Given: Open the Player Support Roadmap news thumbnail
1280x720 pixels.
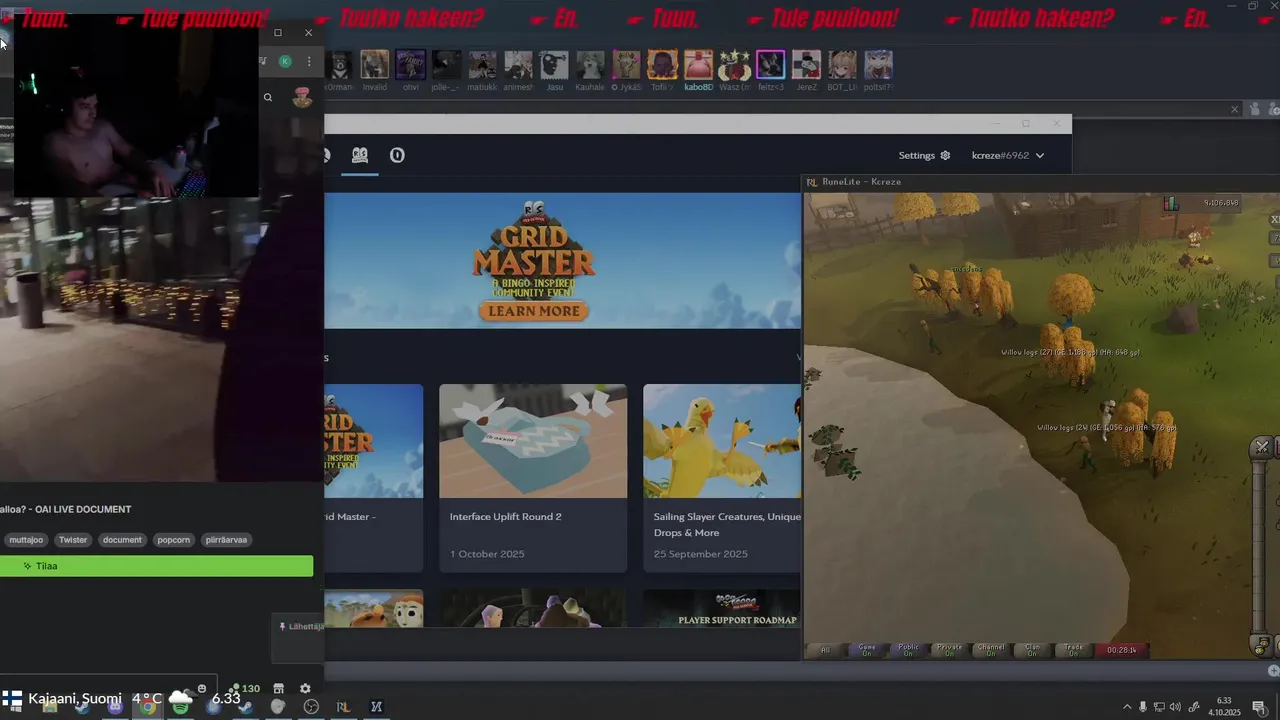Looking at the screenshot, I should point(722,608).
